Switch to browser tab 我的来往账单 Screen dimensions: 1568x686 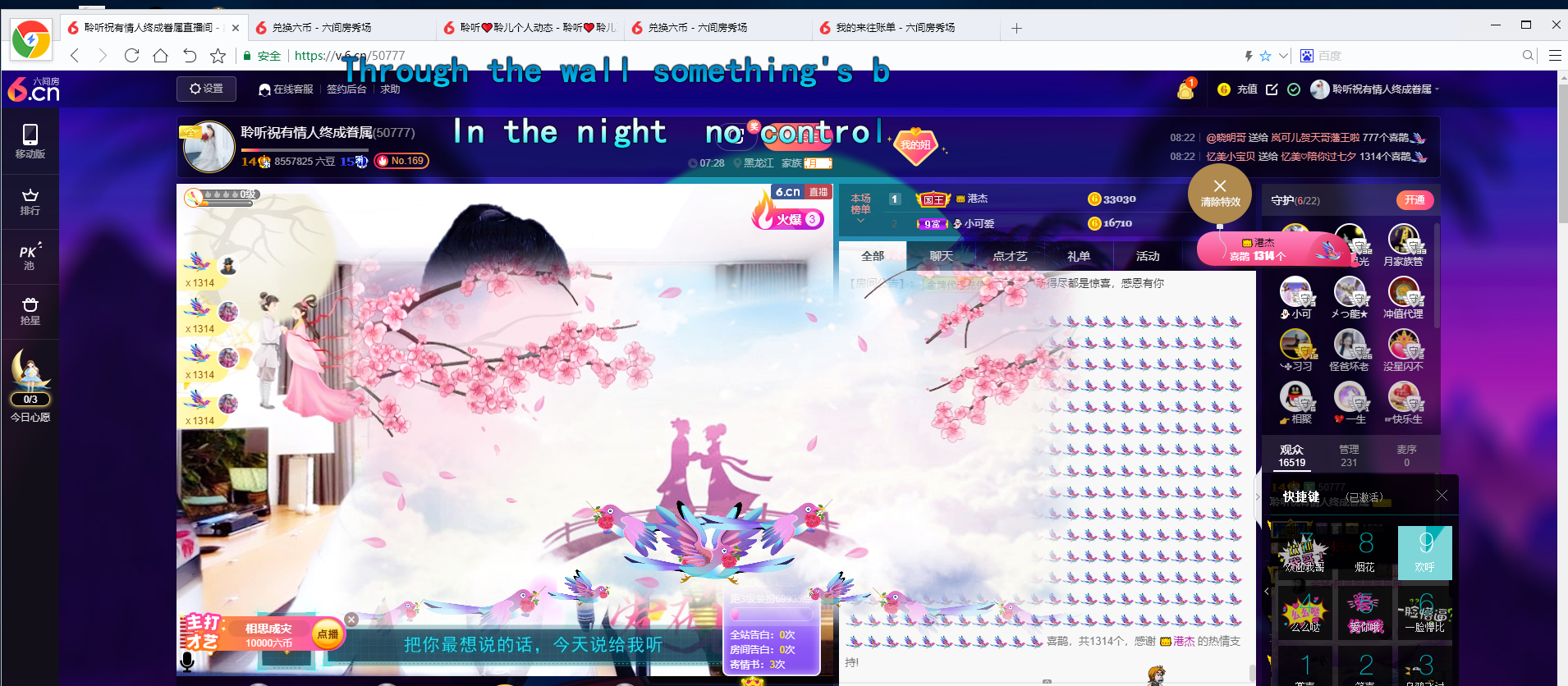(906, 28)
